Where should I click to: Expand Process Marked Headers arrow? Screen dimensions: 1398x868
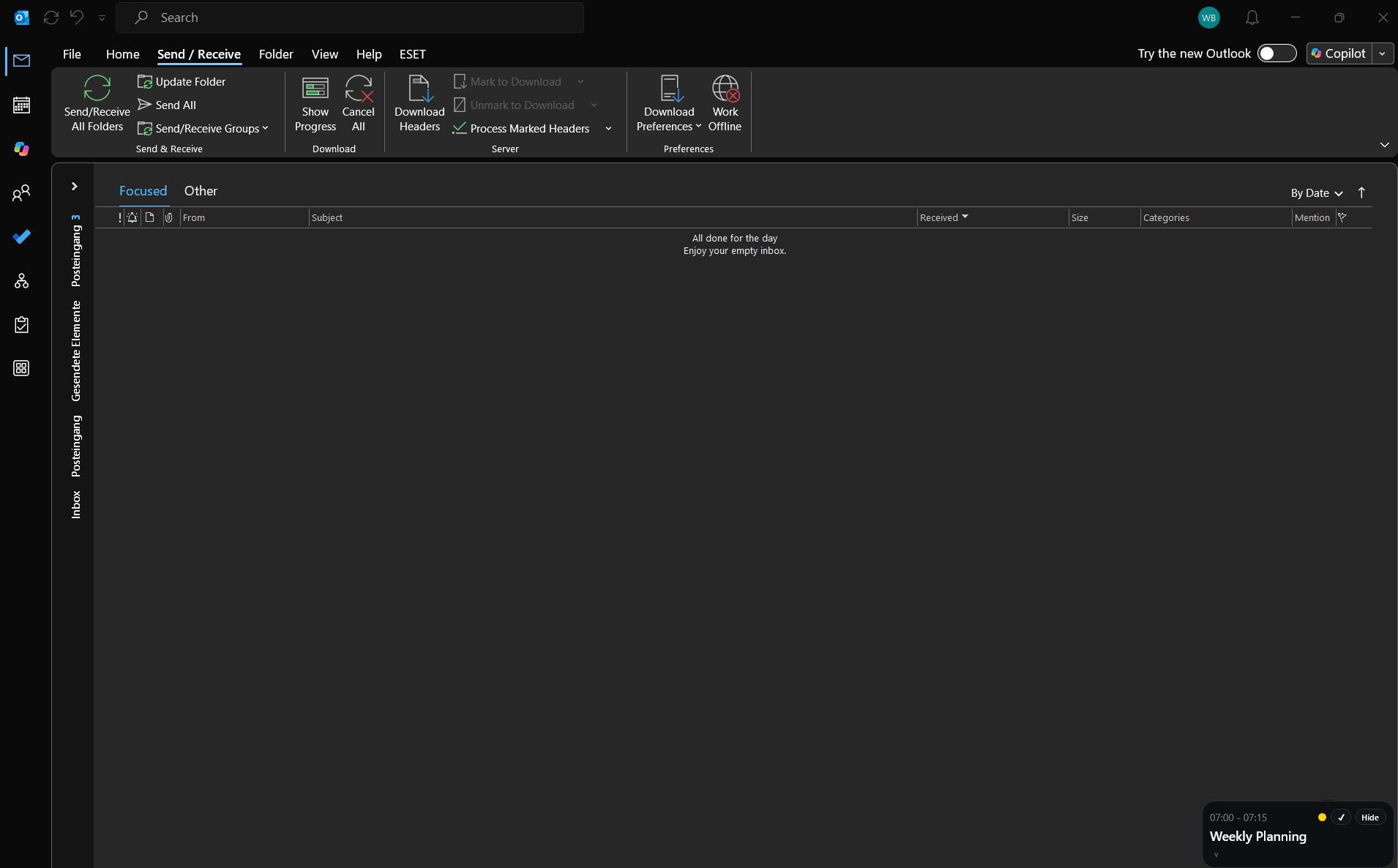click(608, 129)
